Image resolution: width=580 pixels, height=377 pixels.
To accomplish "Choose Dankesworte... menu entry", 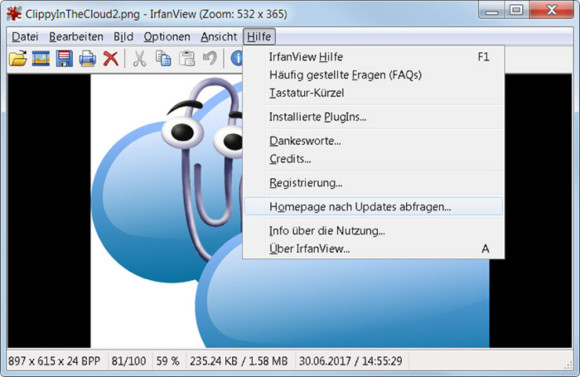I will click(x=374, y=141).
